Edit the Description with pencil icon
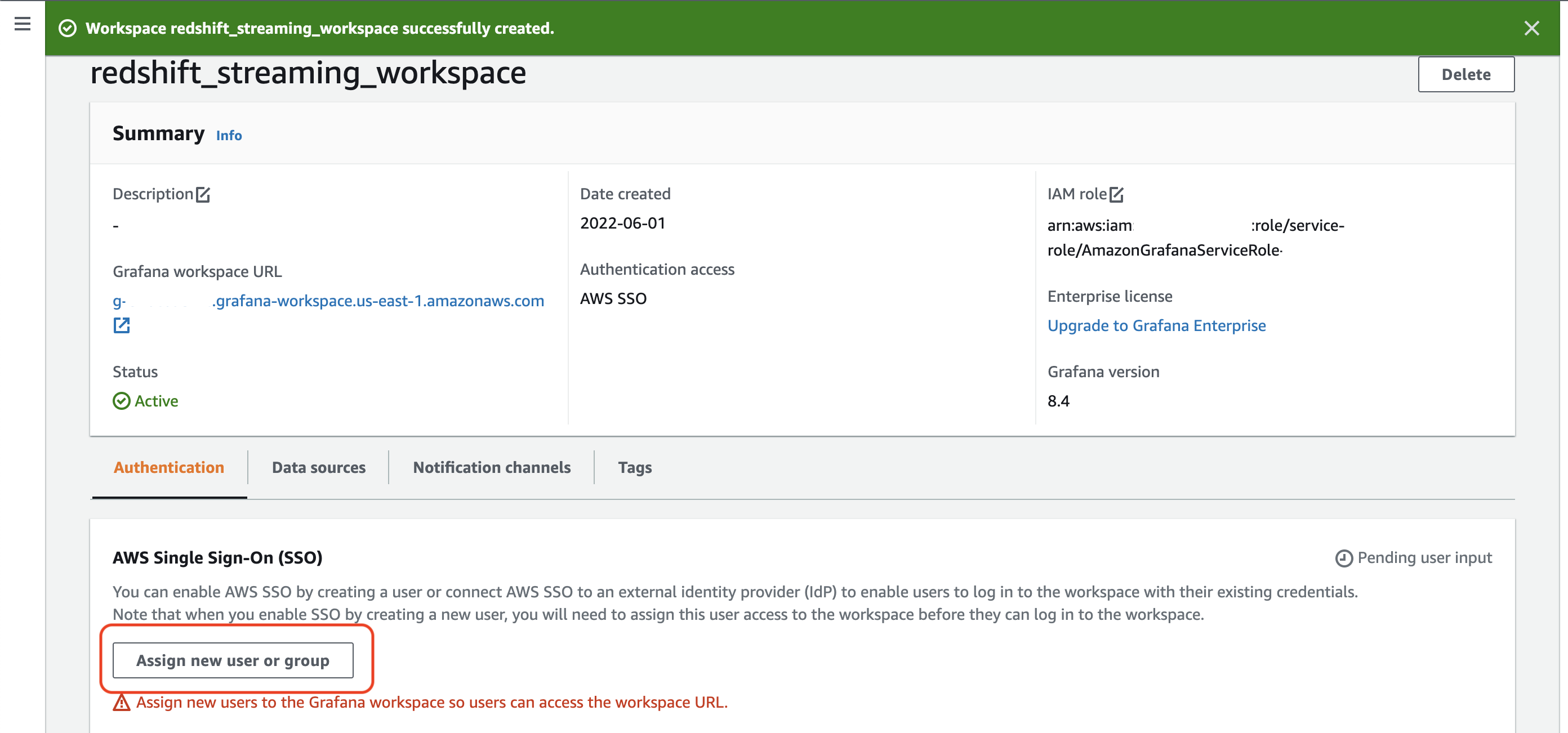Viewport: 1568px width, 733px height. [x=203, y=195]
